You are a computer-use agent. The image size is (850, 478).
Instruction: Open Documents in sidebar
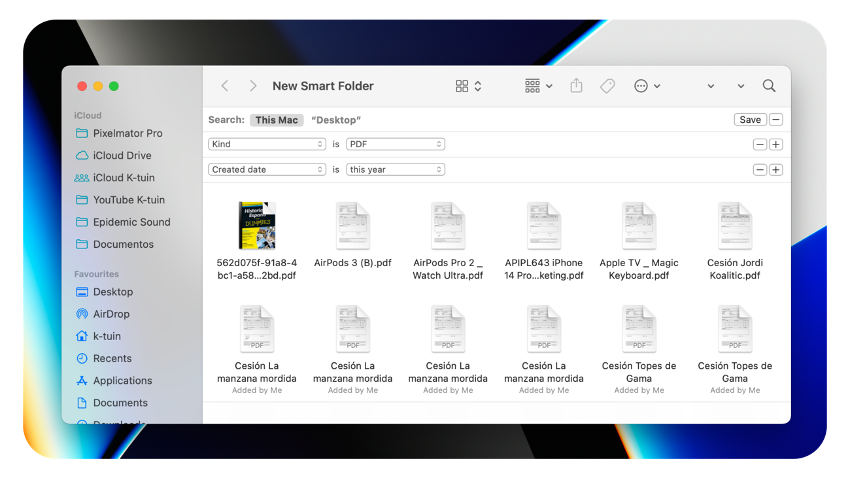[x=112, y=403]
